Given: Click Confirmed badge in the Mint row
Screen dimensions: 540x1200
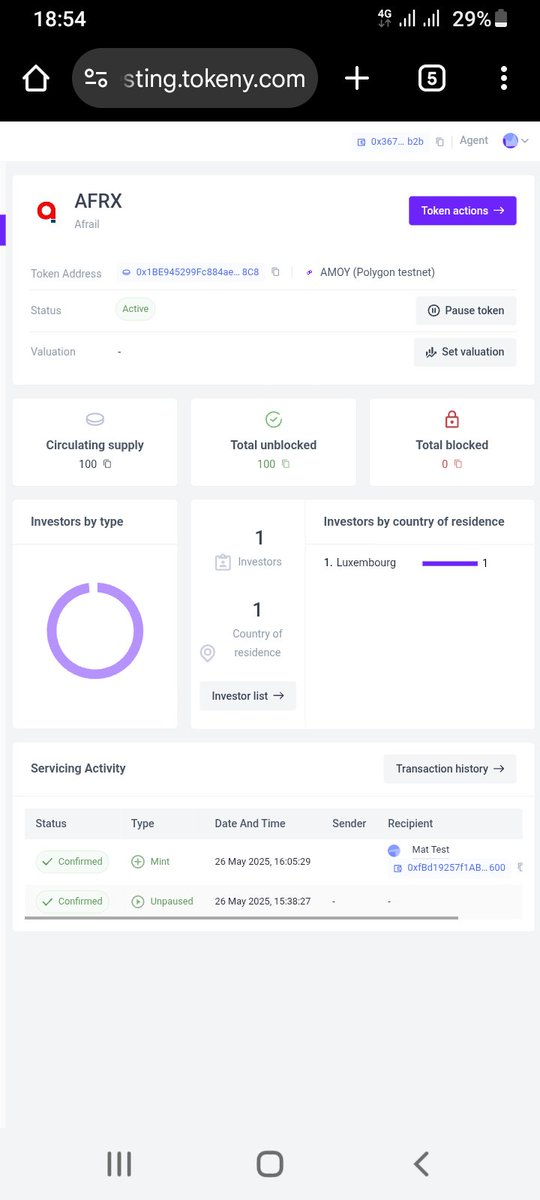Looking at the screenshot, I should pos(72,861).
